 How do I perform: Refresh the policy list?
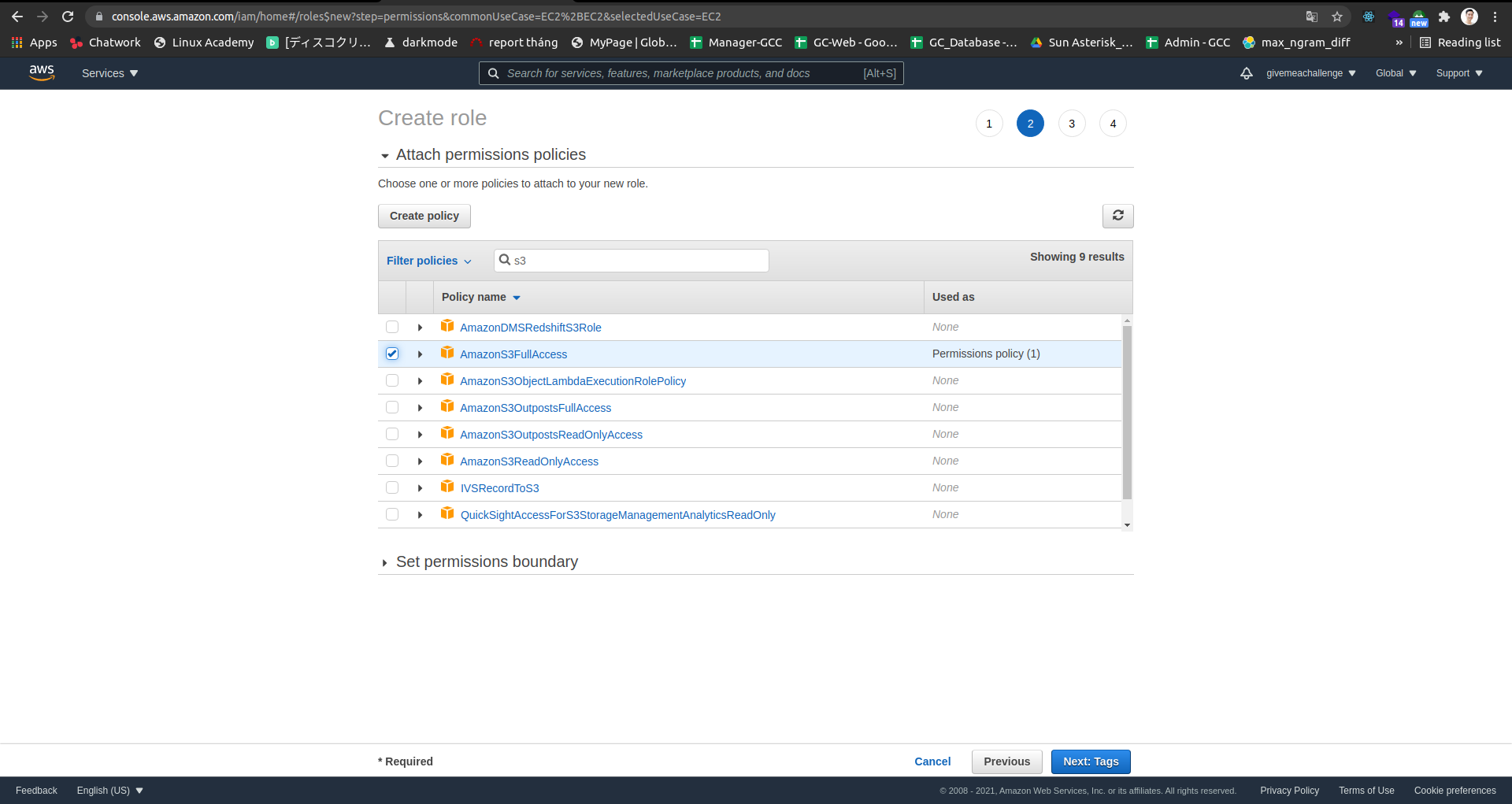(x=1117, y=215)
